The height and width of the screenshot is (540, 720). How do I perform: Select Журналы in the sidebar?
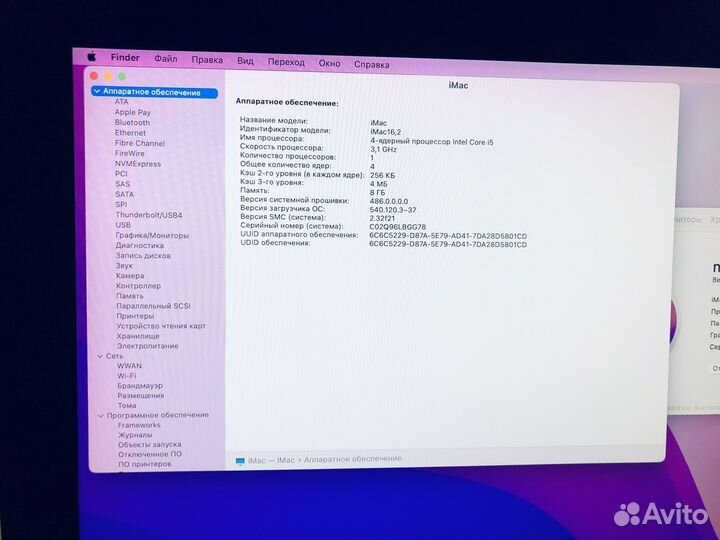[x=135, y=435]
